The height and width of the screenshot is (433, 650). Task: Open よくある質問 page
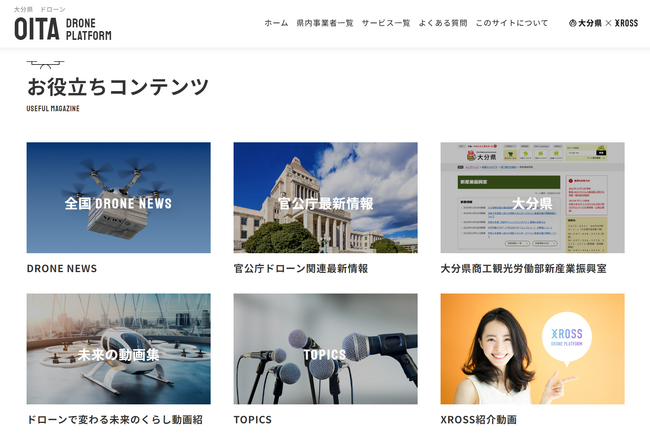tap(443, 23)
